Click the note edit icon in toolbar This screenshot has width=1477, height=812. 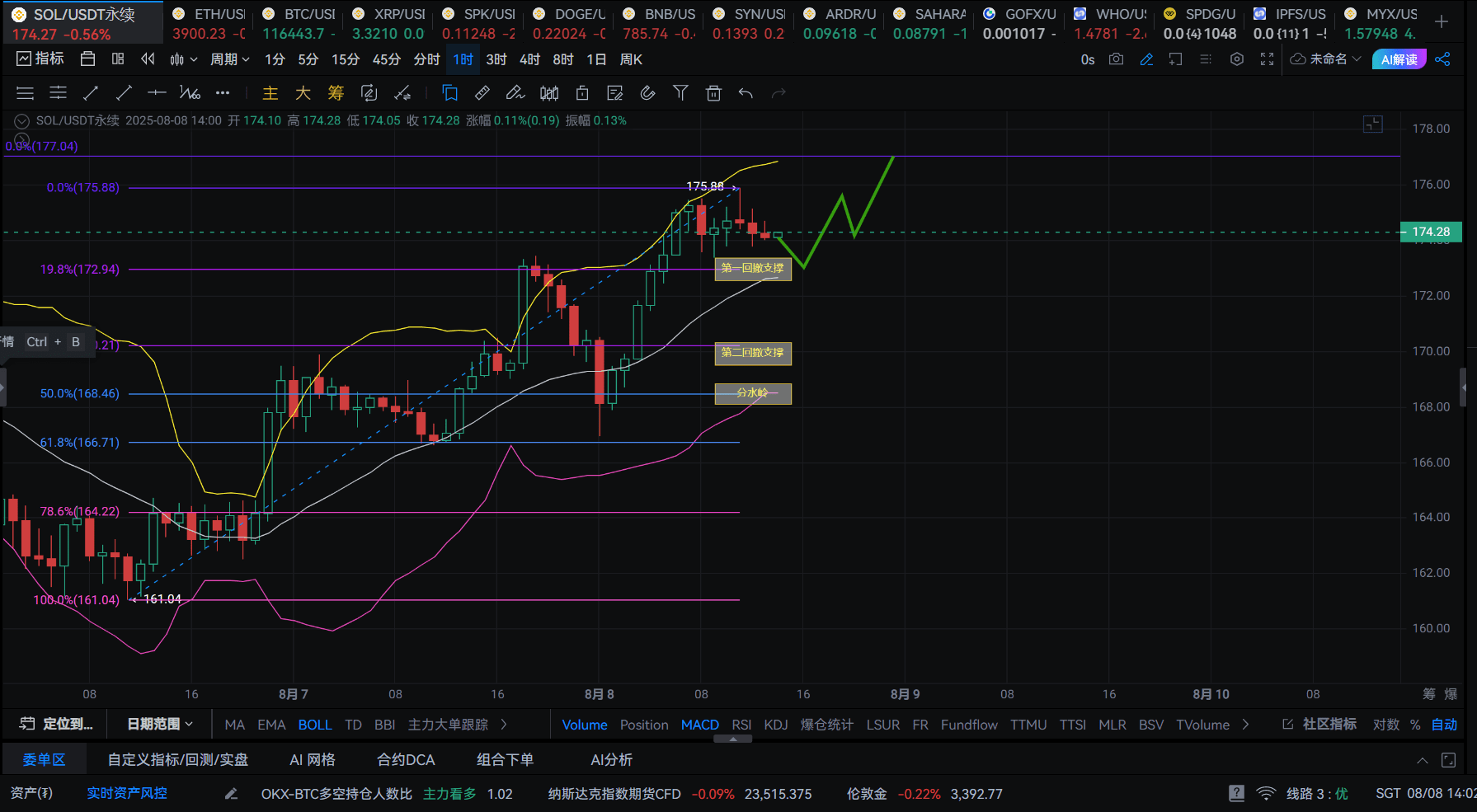(x=614, y=93)
